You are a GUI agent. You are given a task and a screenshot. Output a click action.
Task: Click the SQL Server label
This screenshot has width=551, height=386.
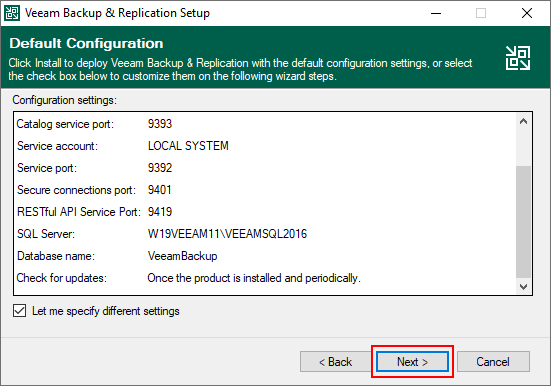tap(46, 234)
